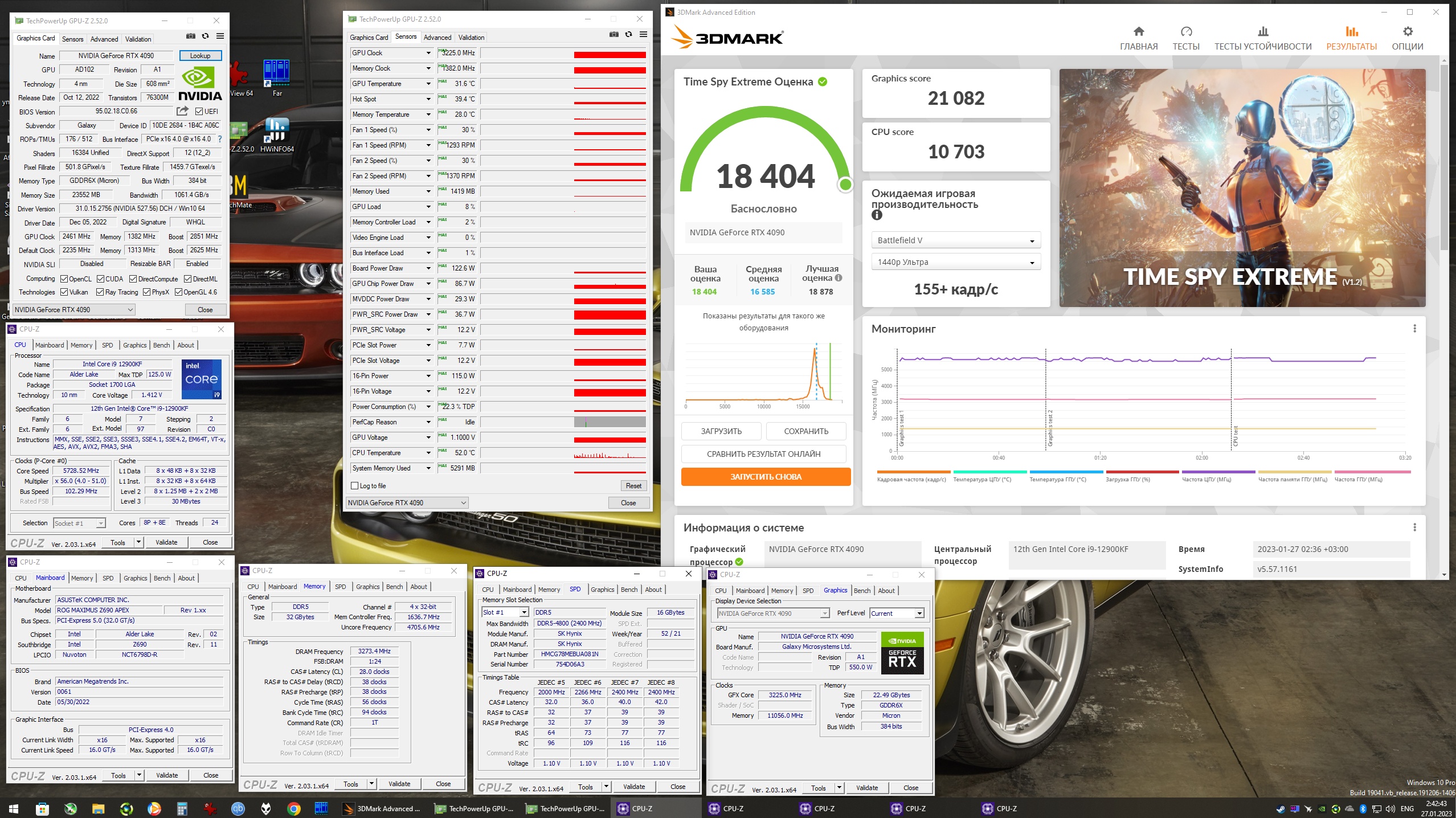
Task: Take a screenshot in the GPU-Z Graphics Card window
Action: 191,36
